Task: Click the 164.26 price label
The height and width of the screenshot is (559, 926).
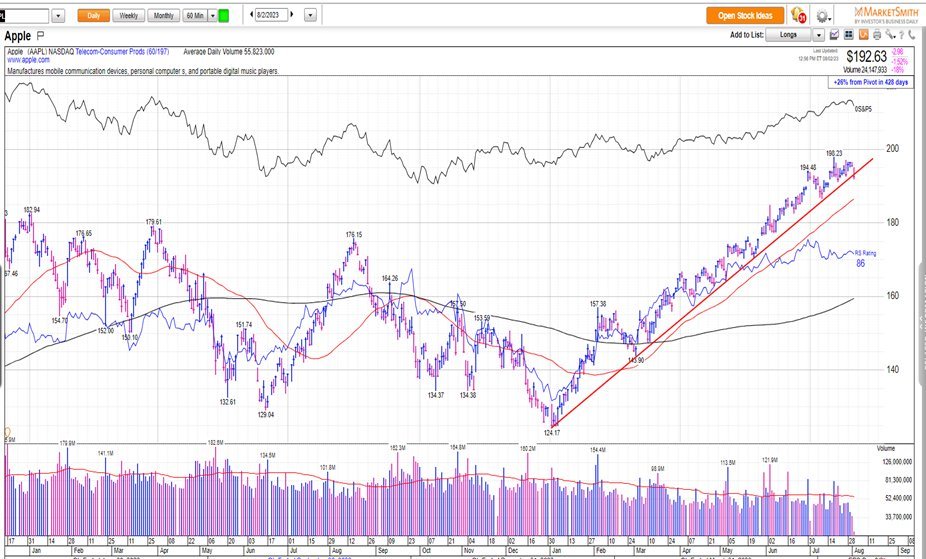Action: 390,279
